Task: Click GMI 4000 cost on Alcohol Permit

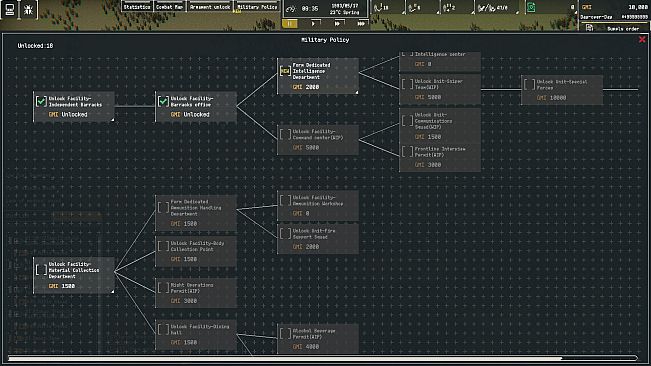Action: click(306, 347)
